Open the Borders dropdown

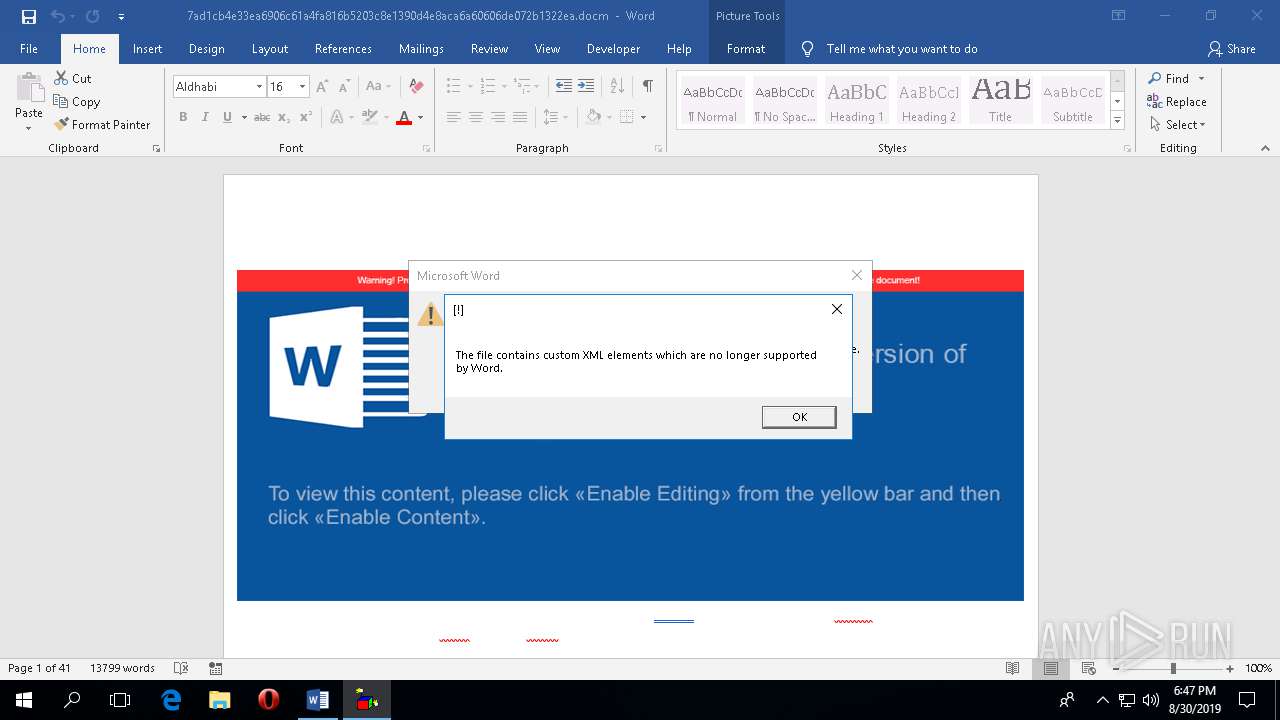tap(643, 117)
